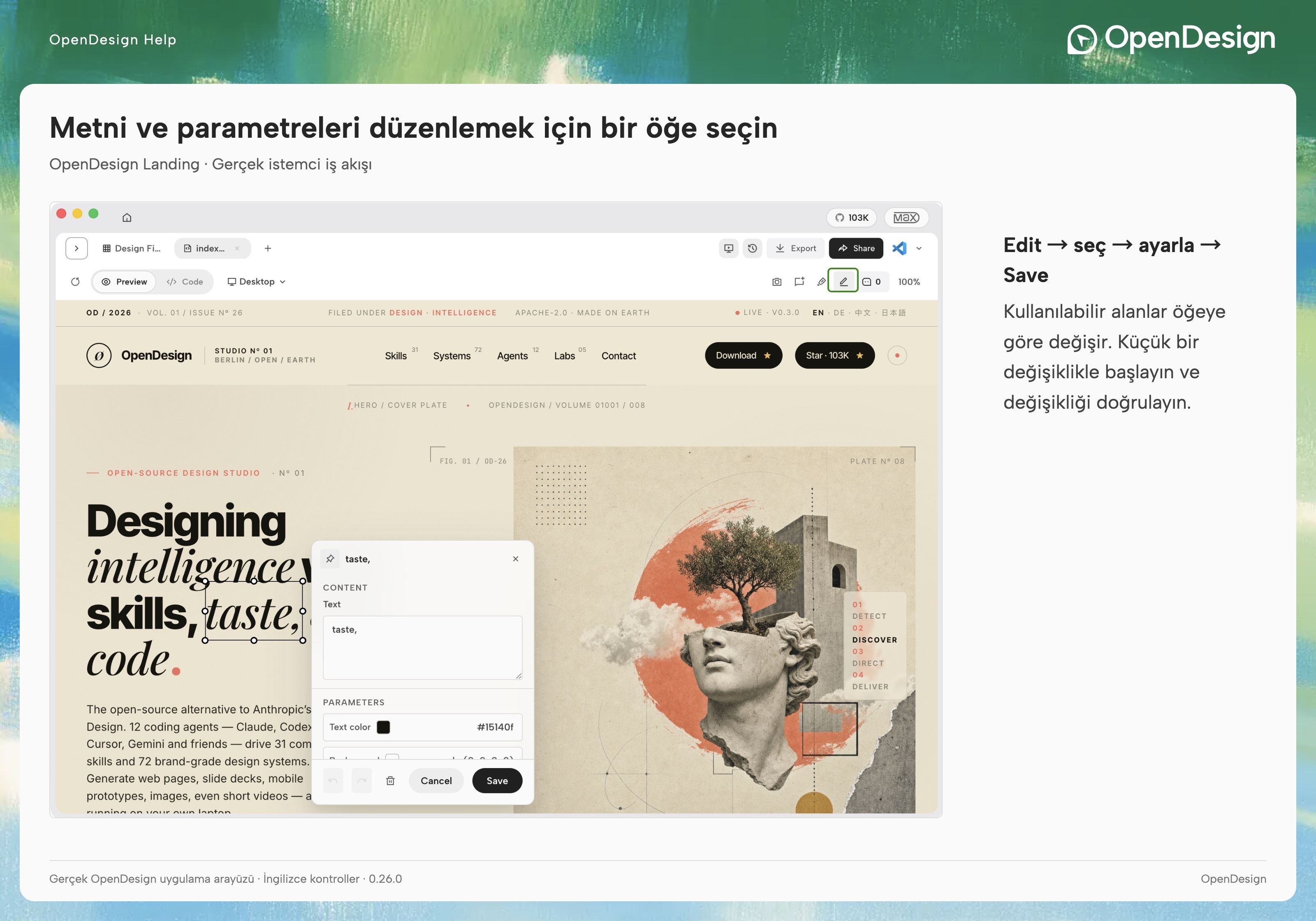Open the VS Code icon

[899, 248]
